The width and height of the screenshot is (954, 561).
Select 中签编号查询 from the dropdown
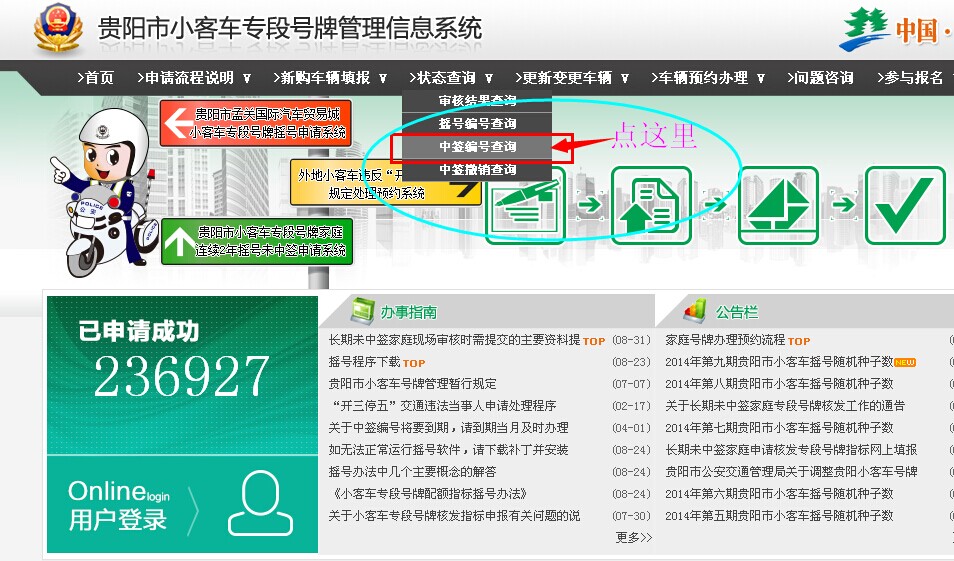[x=477, y=147]
